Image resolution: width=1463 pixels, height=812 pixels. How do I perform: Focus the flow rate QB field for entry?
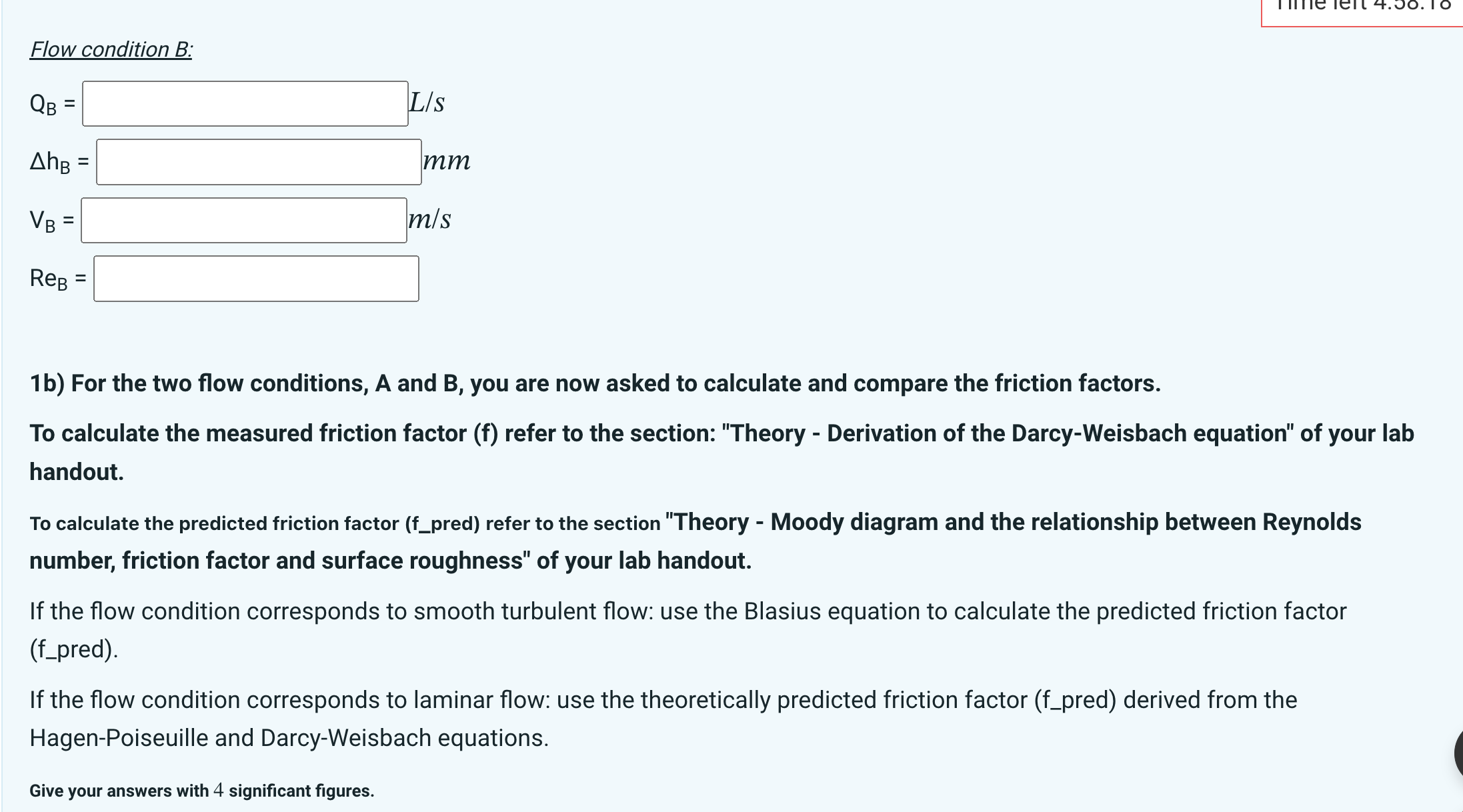coord(245,102)
